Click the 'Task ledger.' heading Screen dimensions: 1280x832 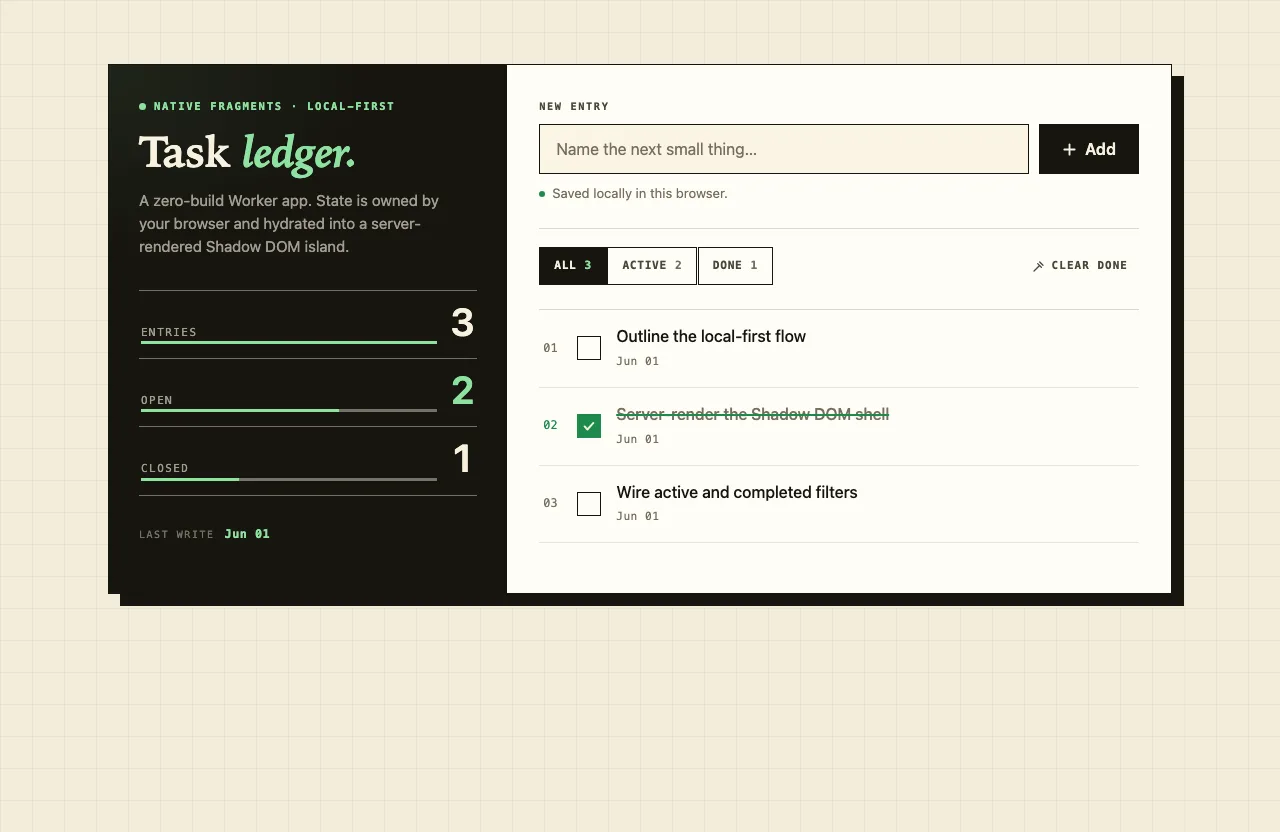pos(247,152)
